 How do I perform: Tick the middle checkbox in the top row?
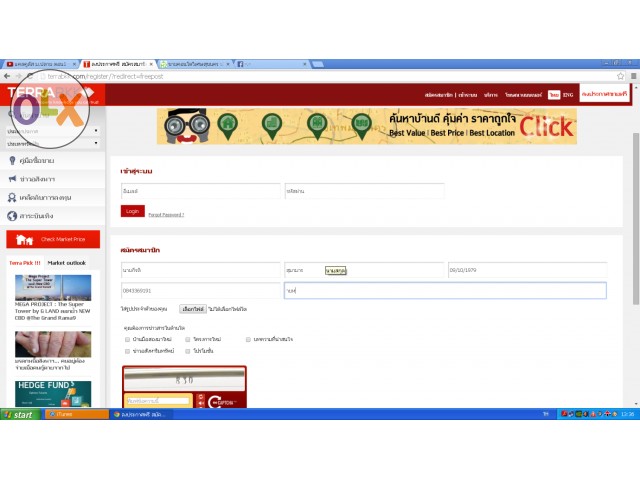tap(186, 340)
